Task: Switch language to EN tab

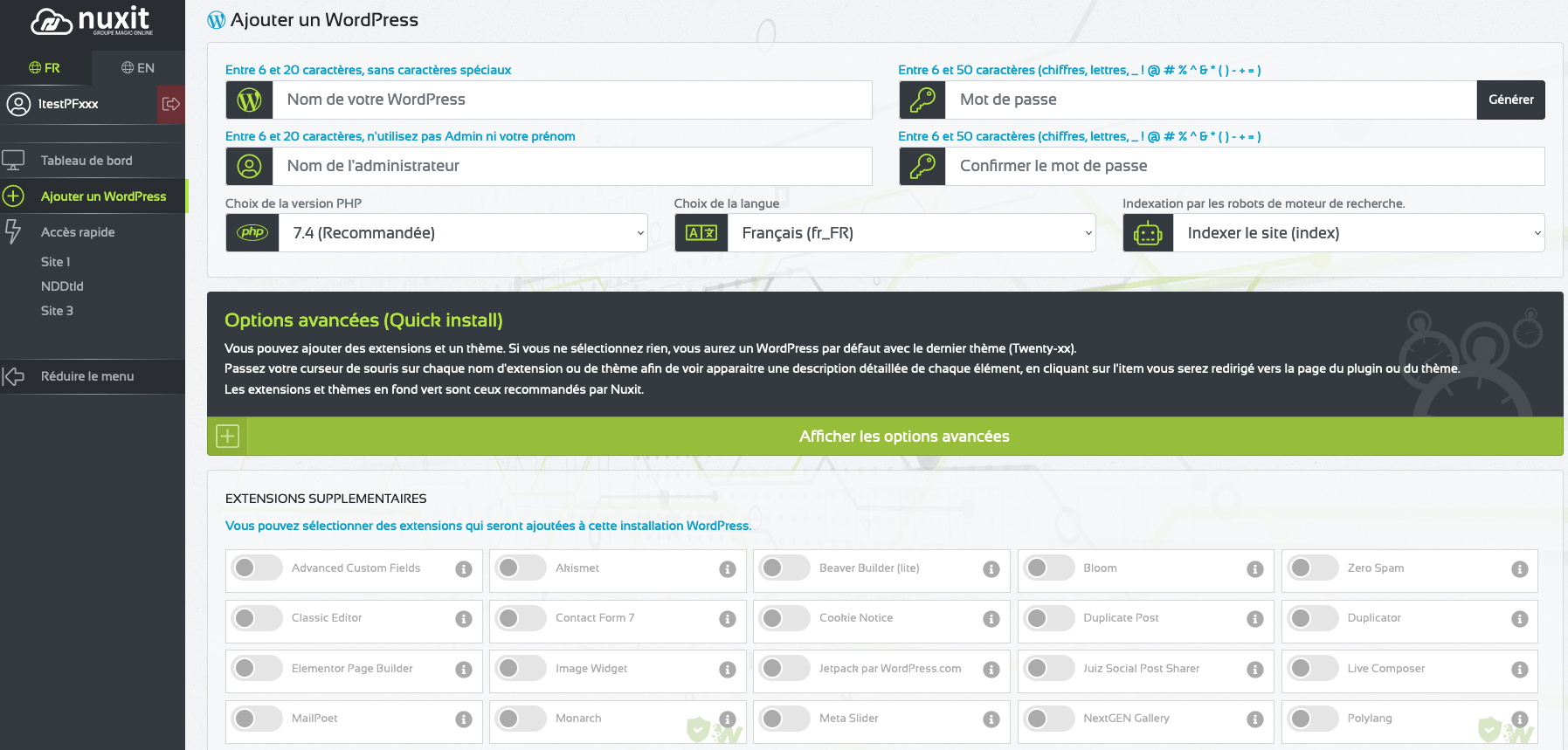Action: [138, 68]
